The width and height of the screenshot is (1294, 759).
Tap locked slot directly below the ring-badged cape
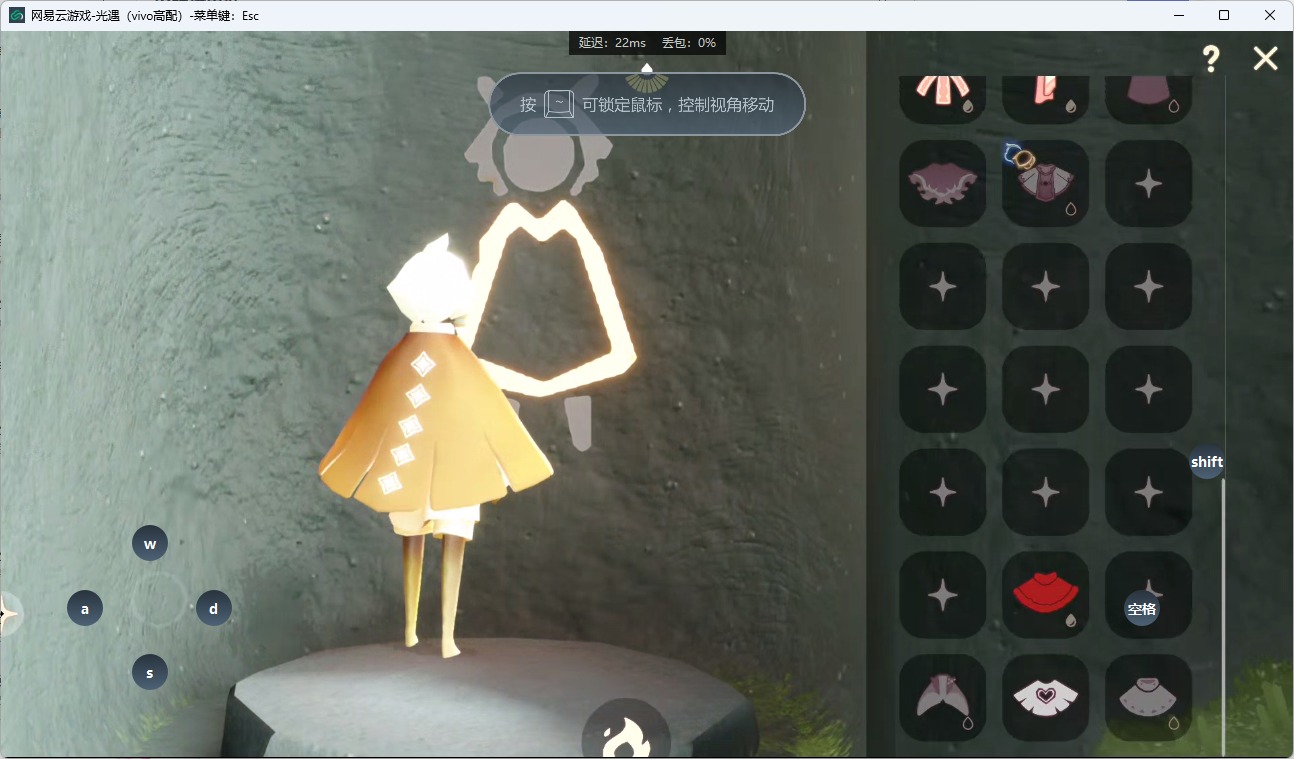click(1046, 287)
